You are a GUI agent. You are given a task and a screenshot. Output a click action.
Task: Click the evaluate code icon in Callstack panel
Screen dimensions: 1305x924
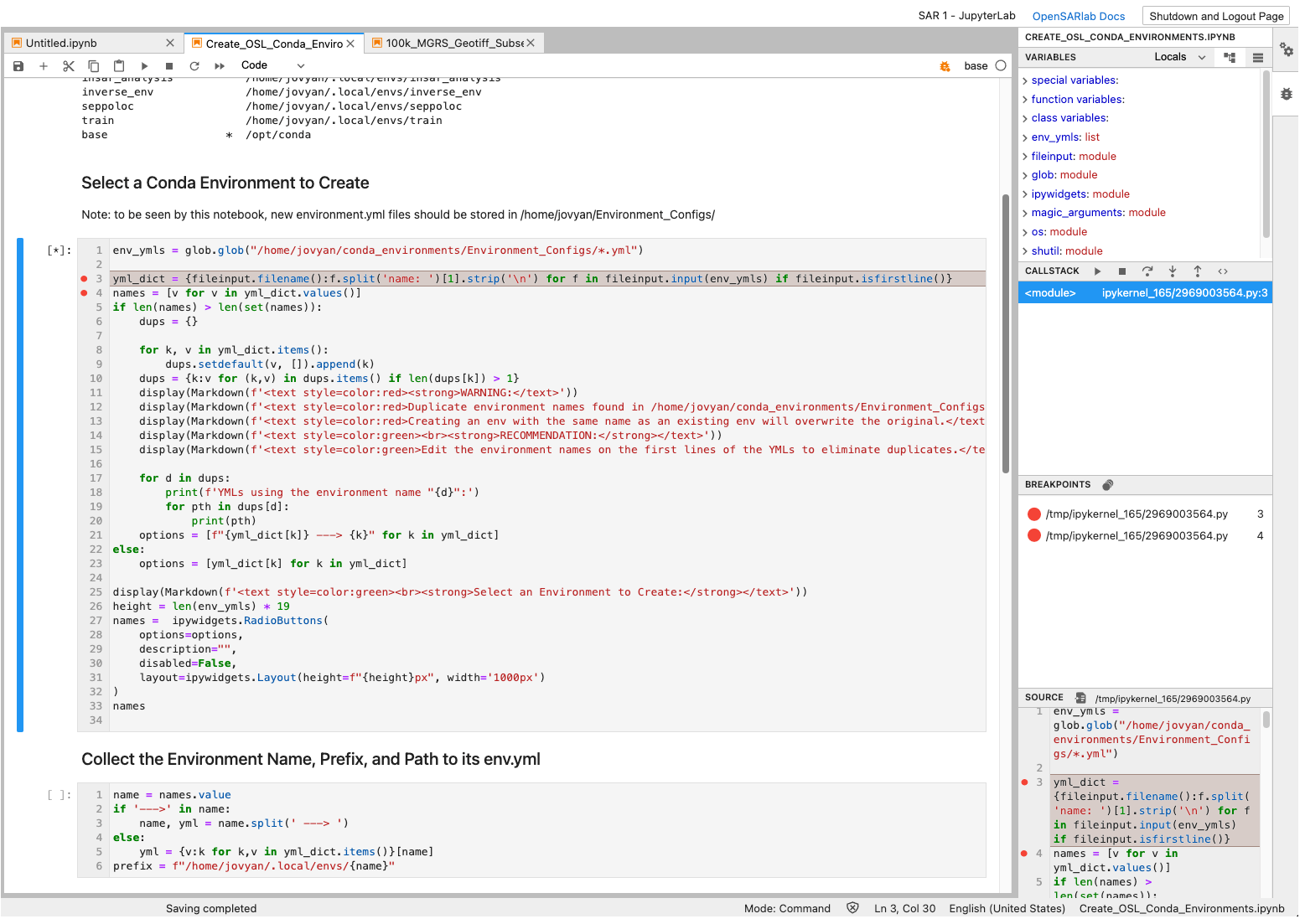pos(1223,271)
